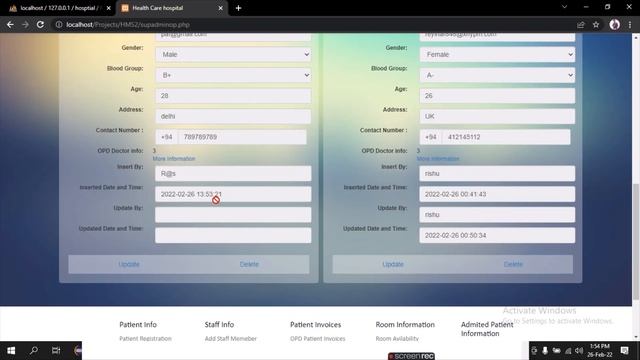Share this page icon in address bar

(580, 25)
